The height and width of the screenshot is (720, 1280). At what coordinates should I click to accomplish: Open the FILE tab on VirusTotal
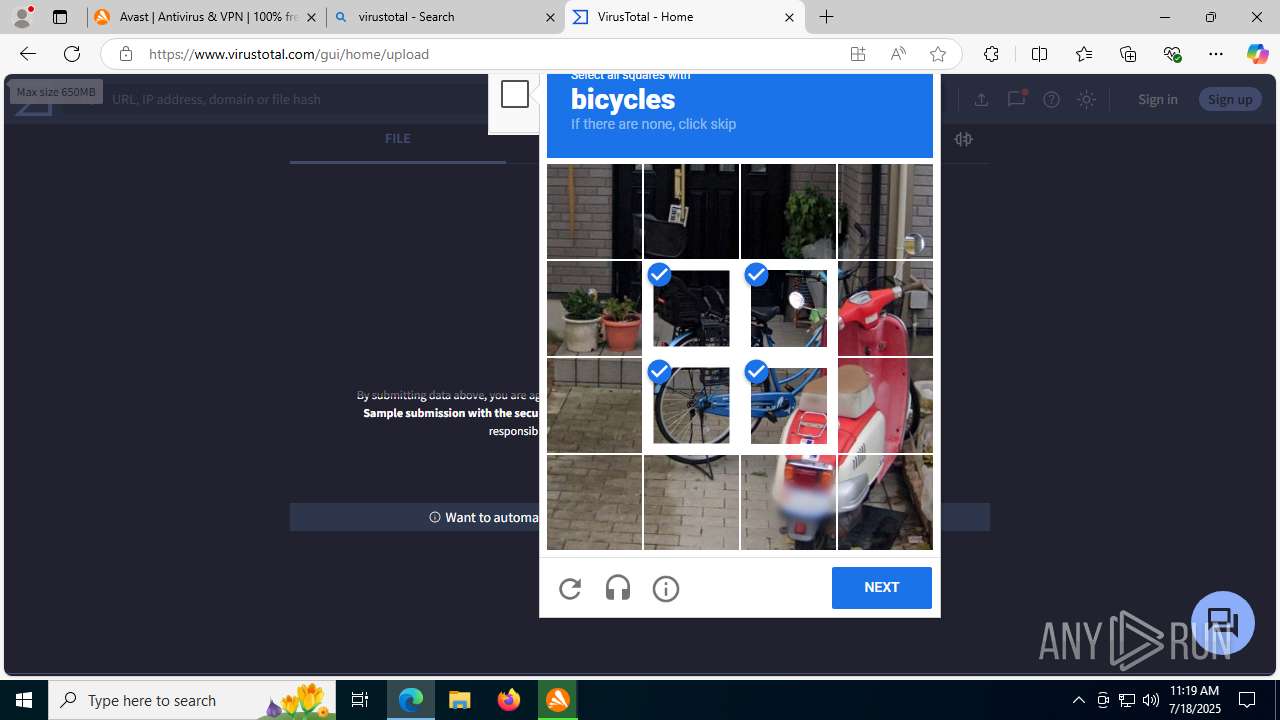point(397,139)
